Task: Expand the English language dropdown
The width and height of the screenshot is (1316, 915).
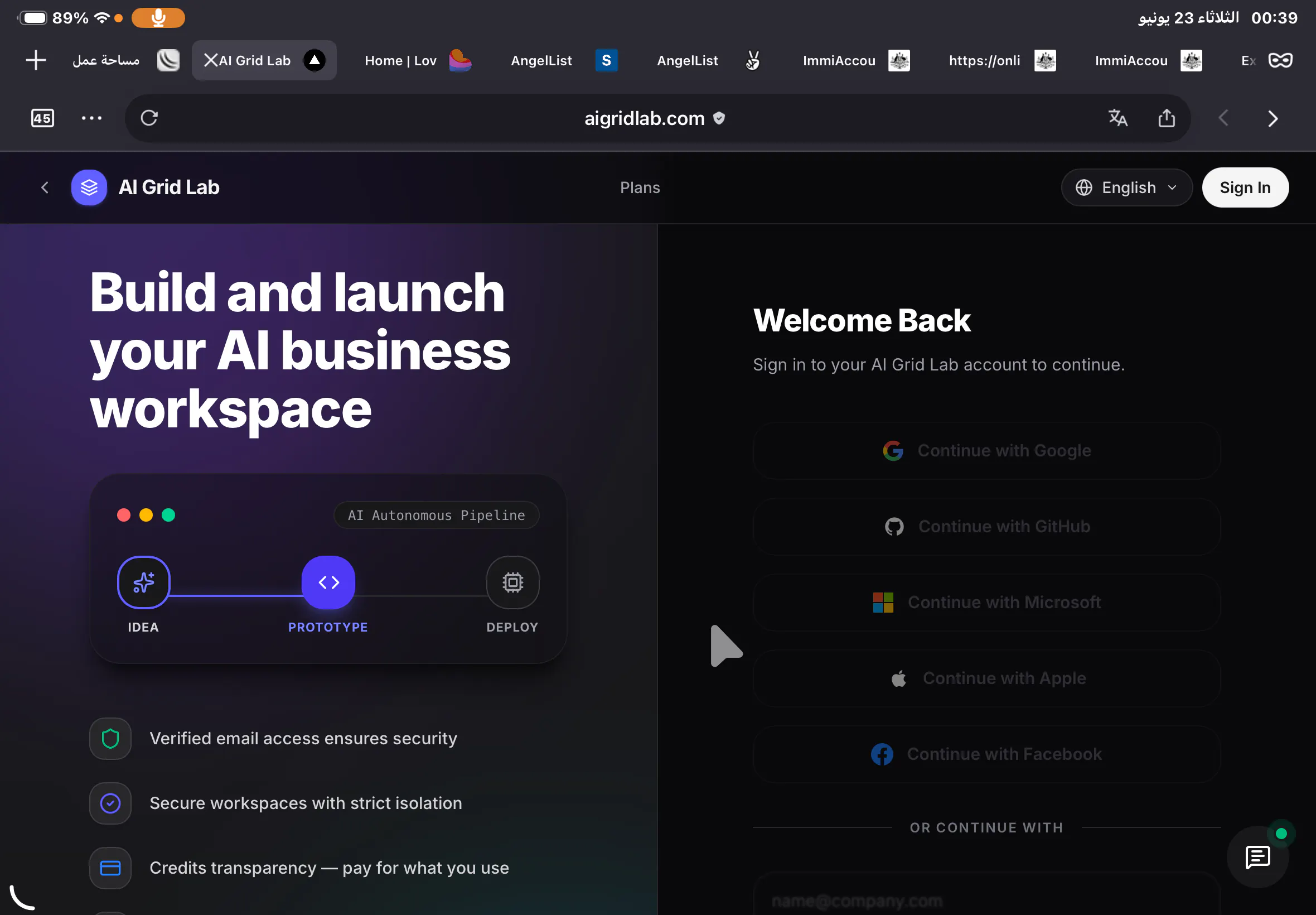Action: tap(1126, 187)
